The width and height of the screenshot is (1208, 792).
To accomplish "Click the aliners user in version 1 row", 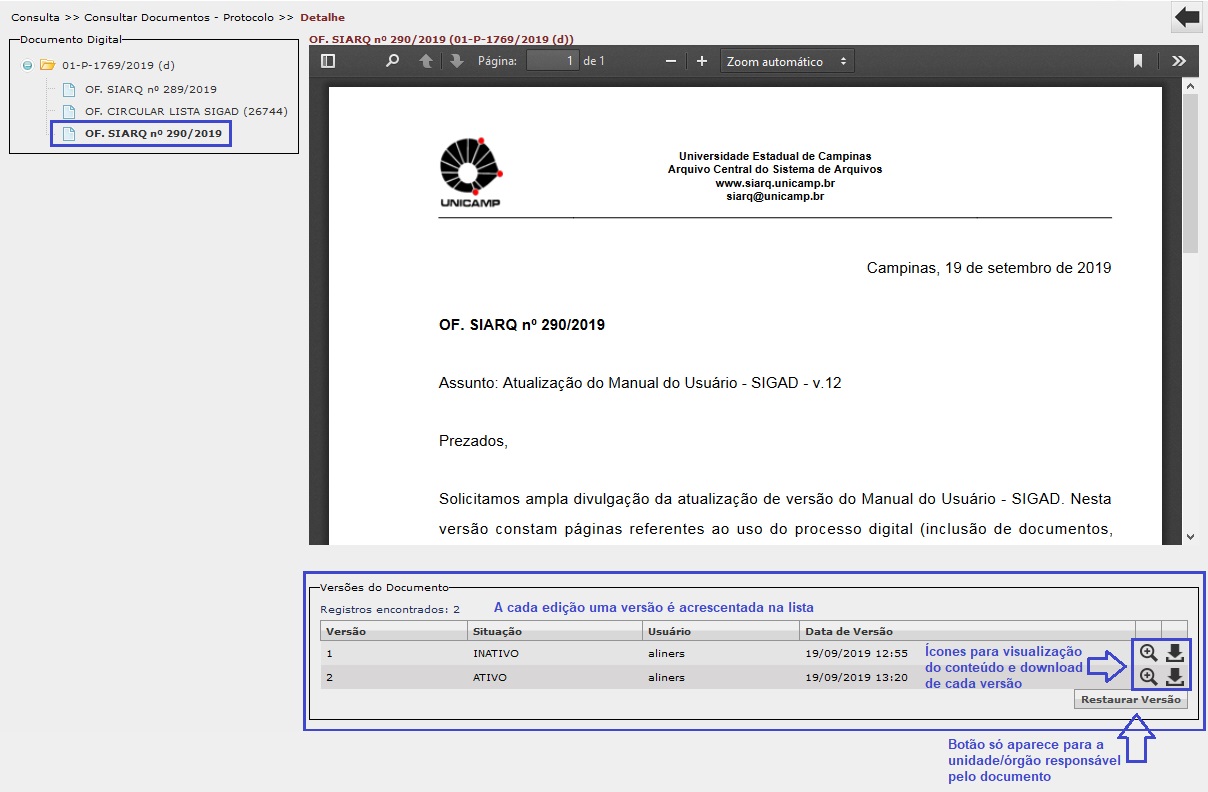I will pyautogui.click(x=666, y=653).
